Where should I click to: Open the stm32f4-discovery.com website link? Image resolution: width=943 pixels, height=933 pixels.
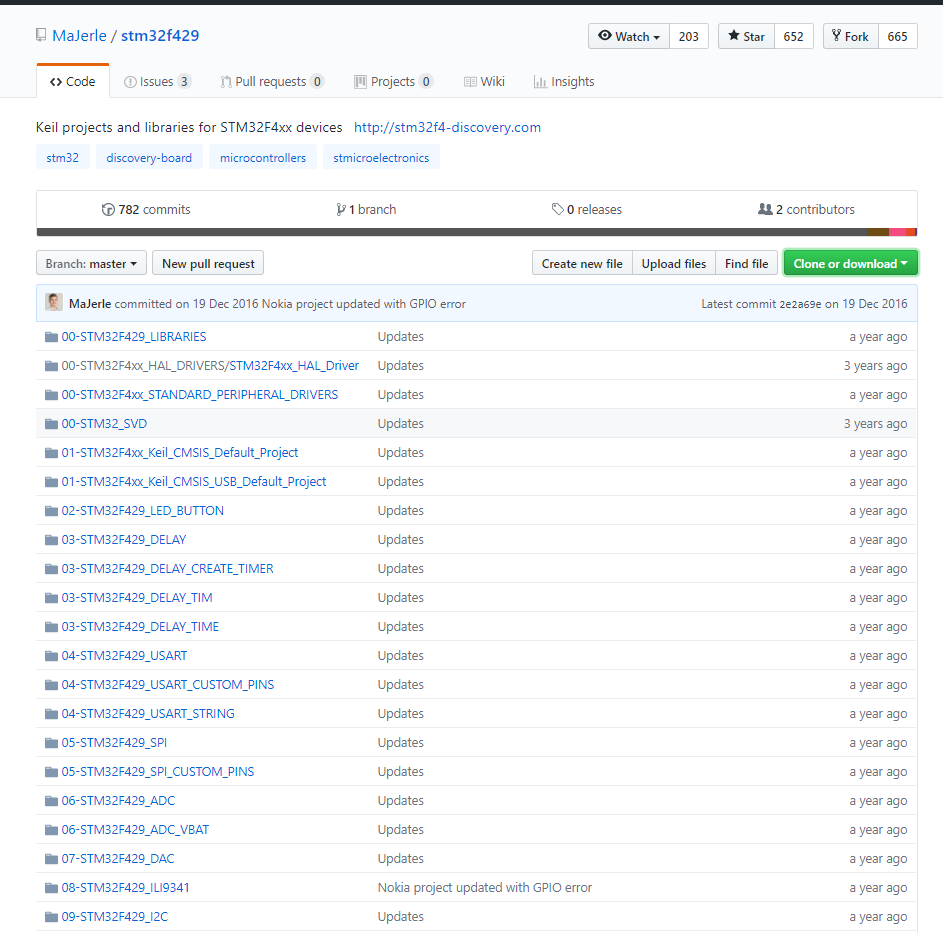(x=447, y=128)
